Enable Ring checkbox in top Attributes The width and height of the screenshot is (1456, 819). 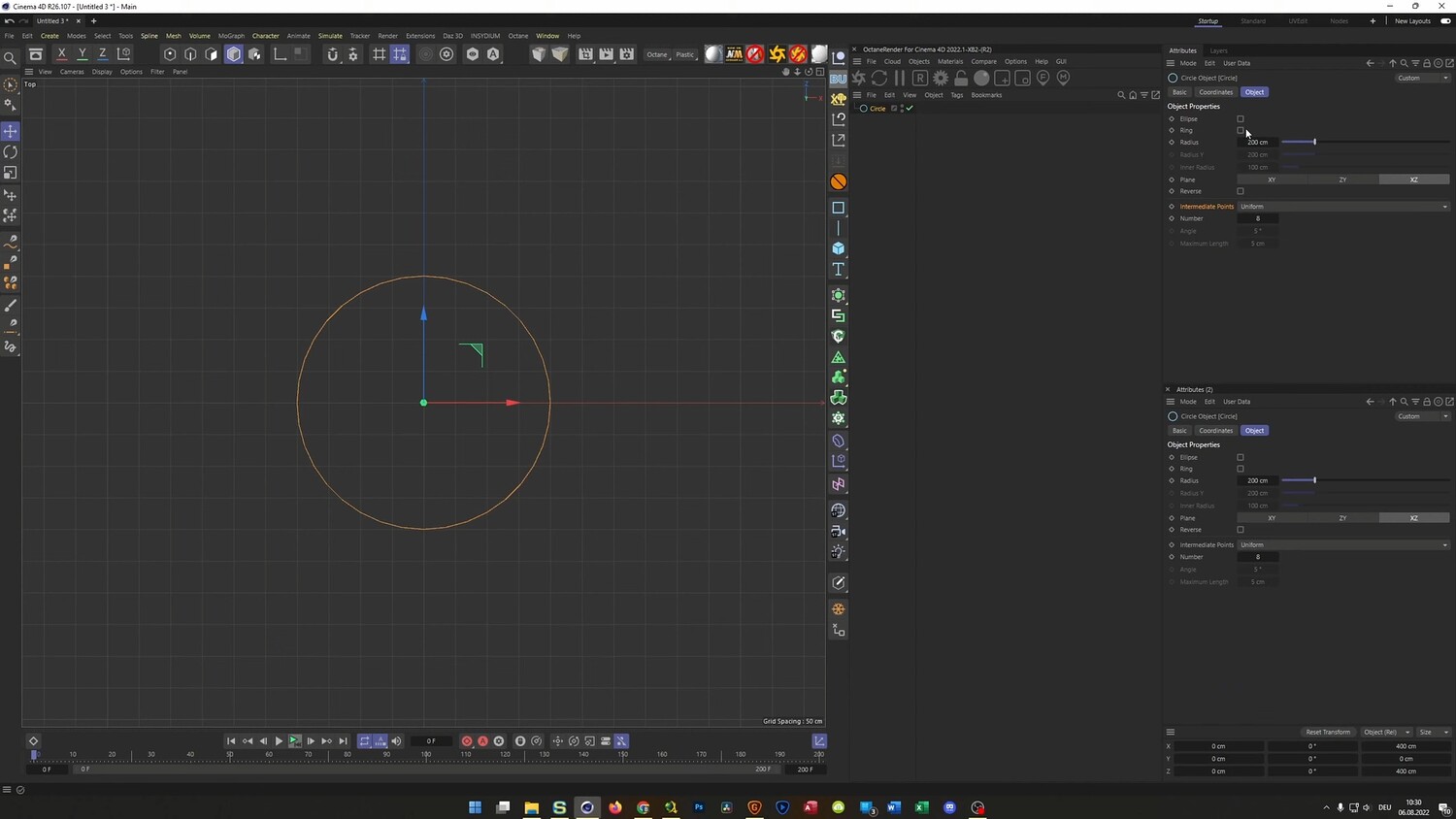tap(1241, 130)
